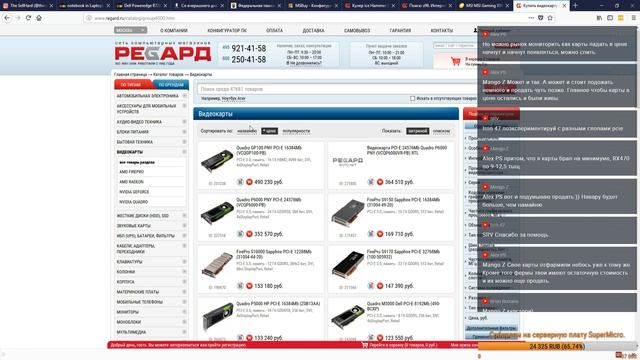This screenshot has height=360, width=640.
Task: Sort products by popularity (популярности)
Action: pos(296,131)
